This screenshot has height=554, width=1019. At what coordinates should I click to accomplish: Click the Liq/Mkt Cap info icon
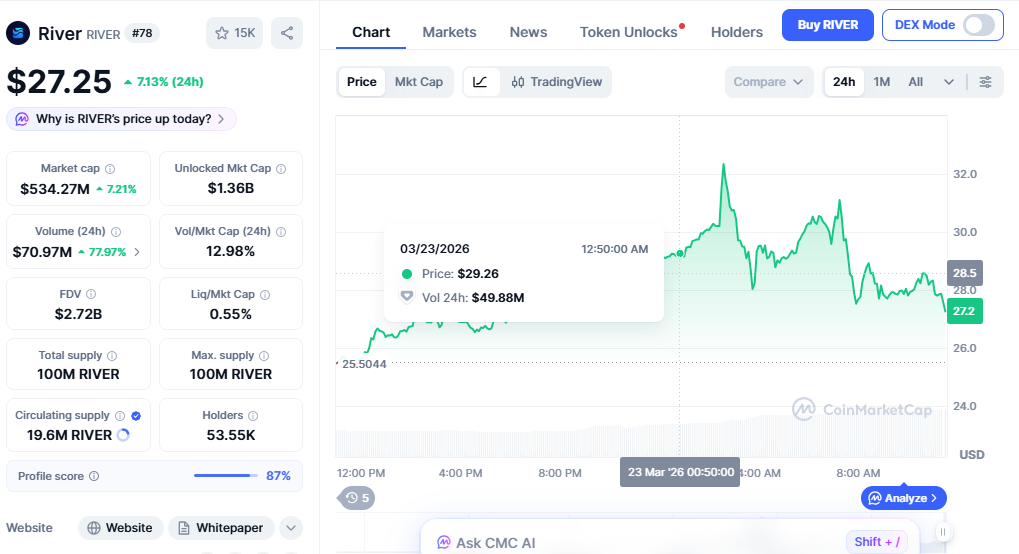click(x=264, y=295)
